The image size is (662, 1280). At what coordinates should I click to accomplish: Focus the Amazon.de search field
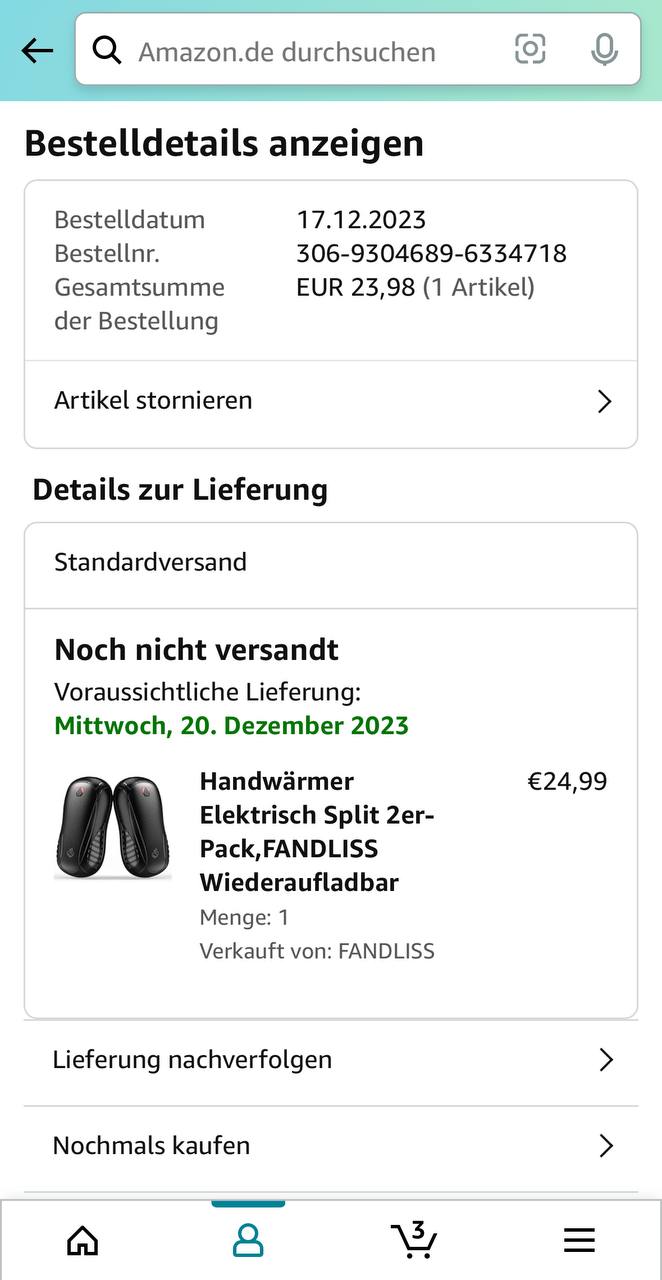point(300,51)
